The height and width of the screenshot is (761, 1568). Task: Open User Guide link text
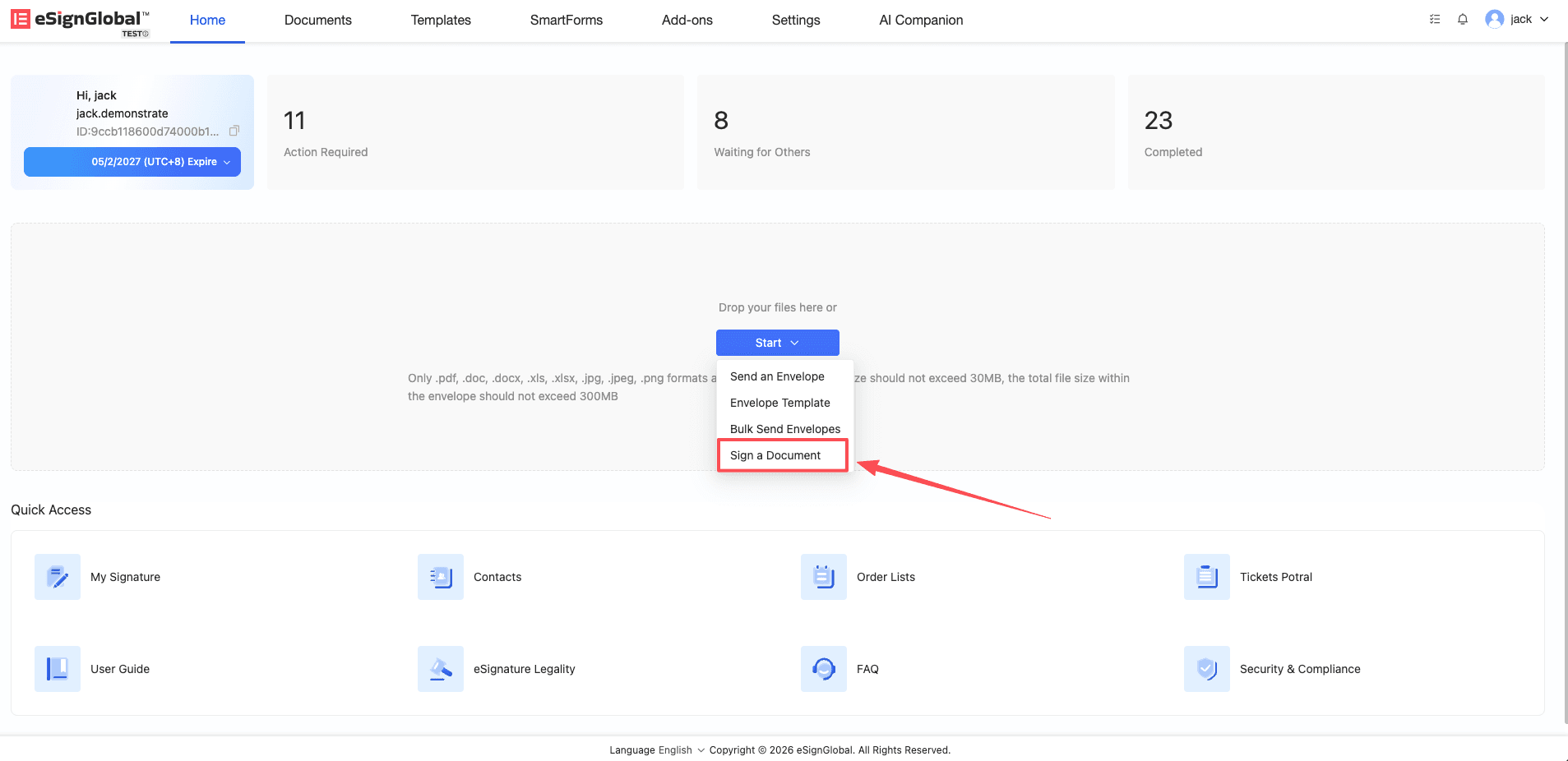coord(120,669)
